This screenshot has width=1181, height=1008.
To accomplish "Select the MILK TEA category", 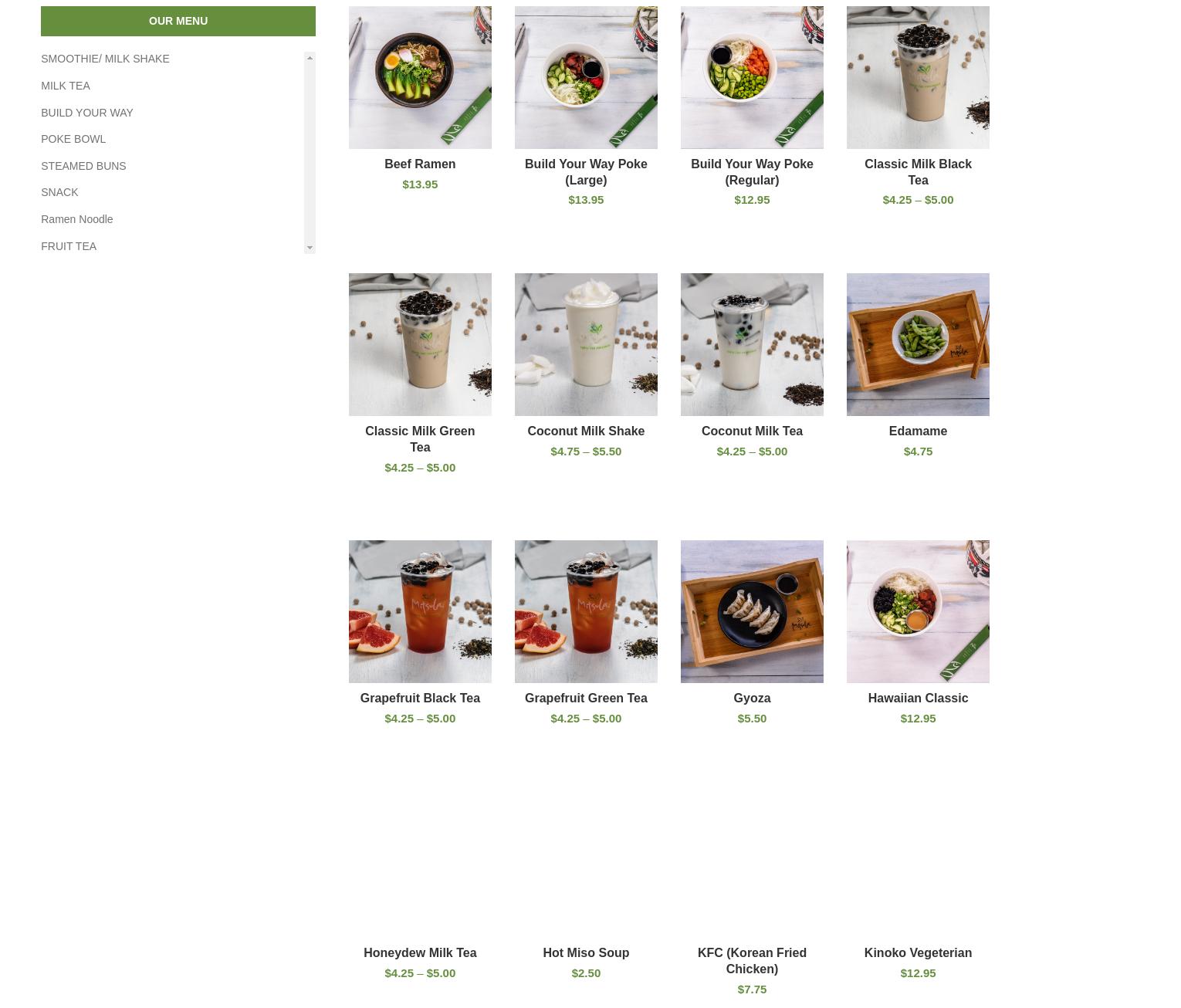I will [66, 86].
